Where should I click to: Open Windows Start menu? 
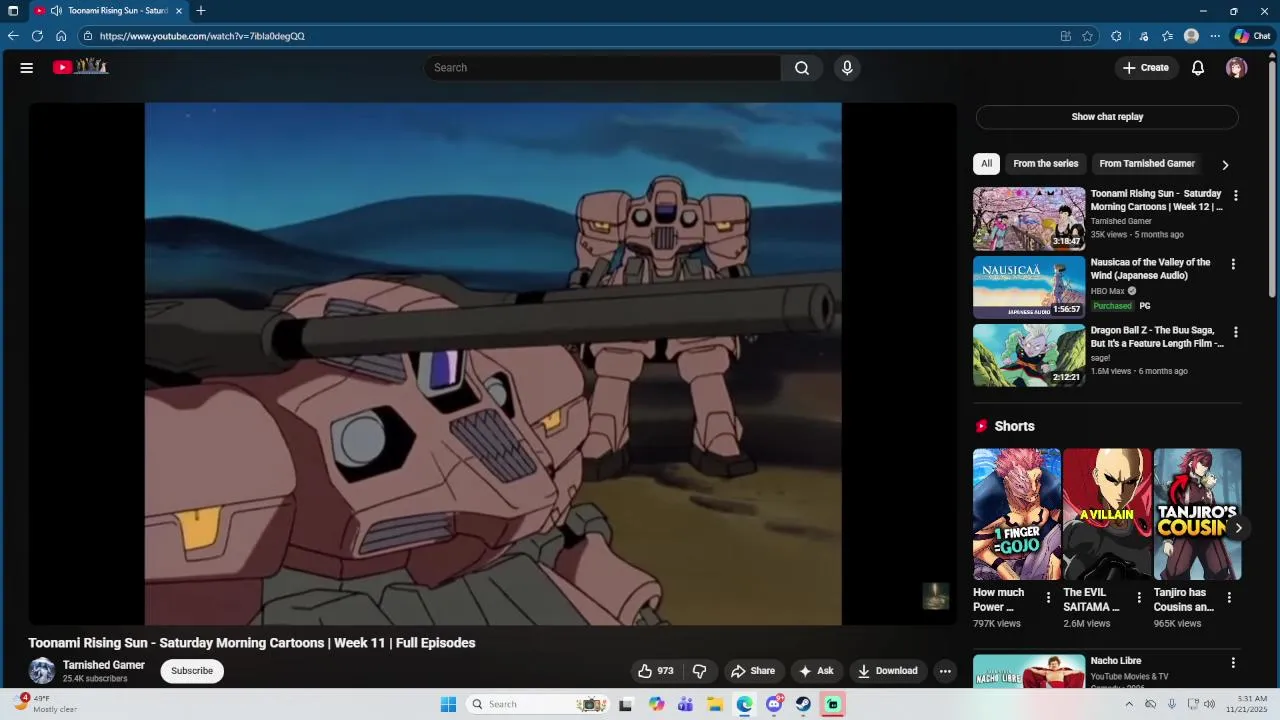pos(448,704)
